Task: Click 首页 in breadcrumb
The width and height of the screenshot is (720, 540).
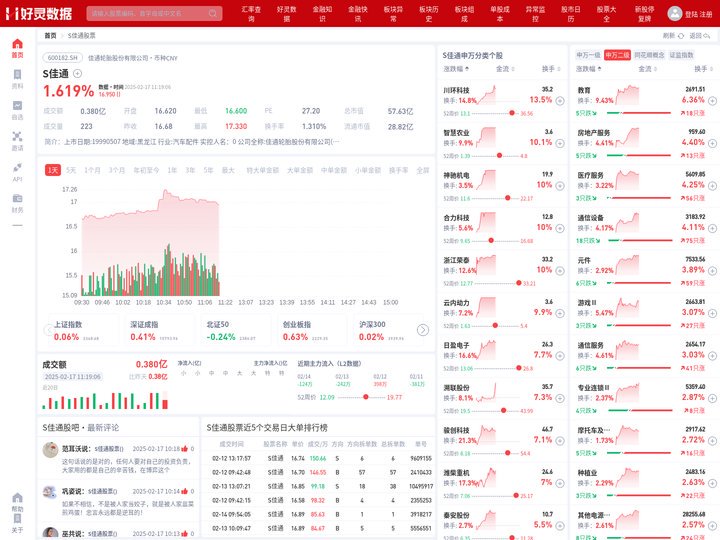Action: [50, 35]
